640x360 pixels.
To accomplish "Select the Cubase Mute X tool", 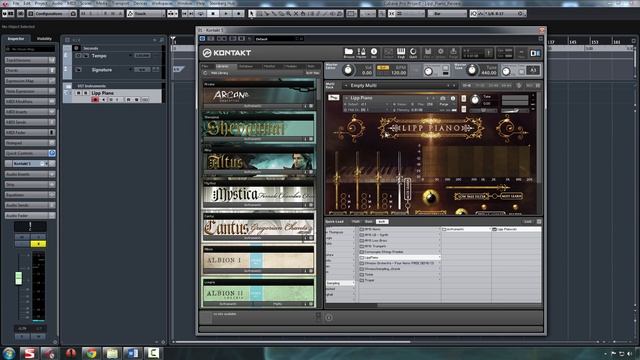I will coord(296,13).
